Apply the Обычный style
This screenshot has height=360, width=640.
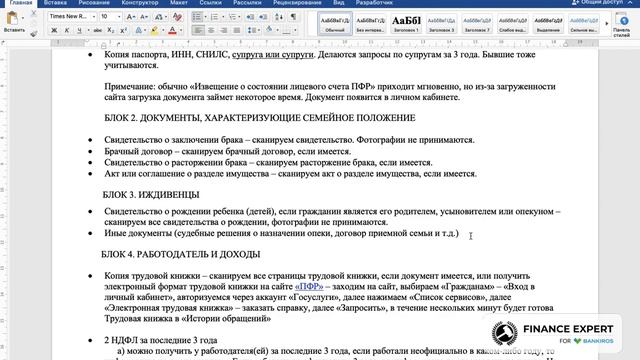point(335,23)
